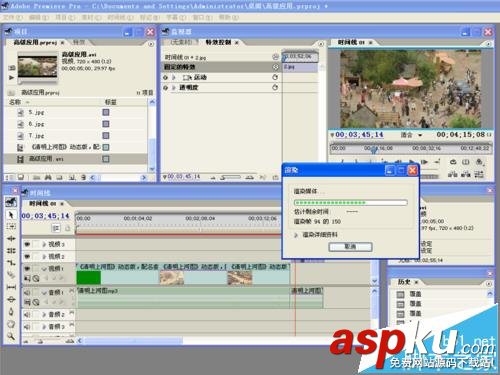
Task: Click the delete trash icon in Project panel
Action: 83,177
